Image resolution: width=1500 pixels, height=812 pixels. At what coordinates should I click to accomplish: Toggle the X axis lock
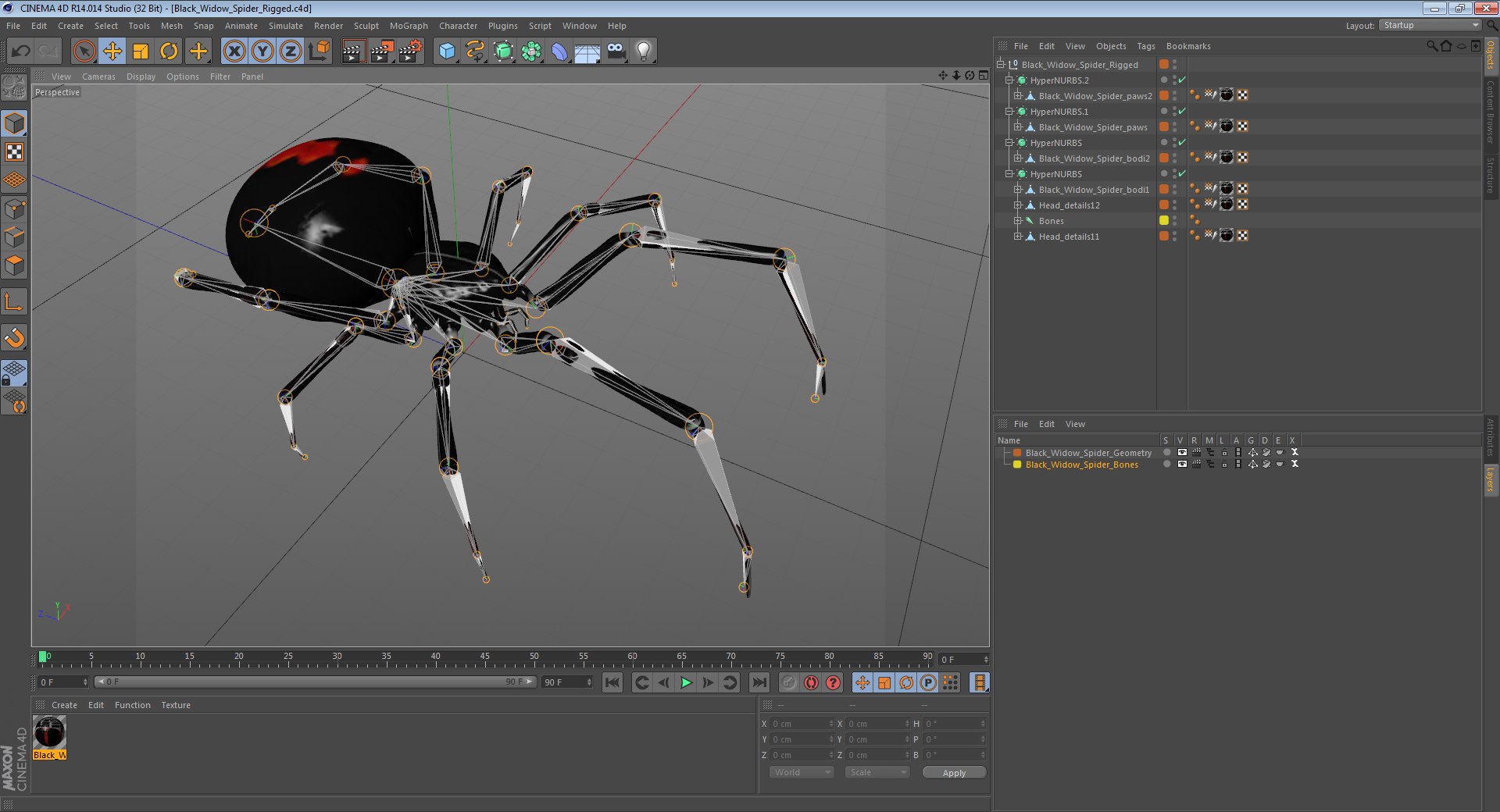click(x=234, y=52)
